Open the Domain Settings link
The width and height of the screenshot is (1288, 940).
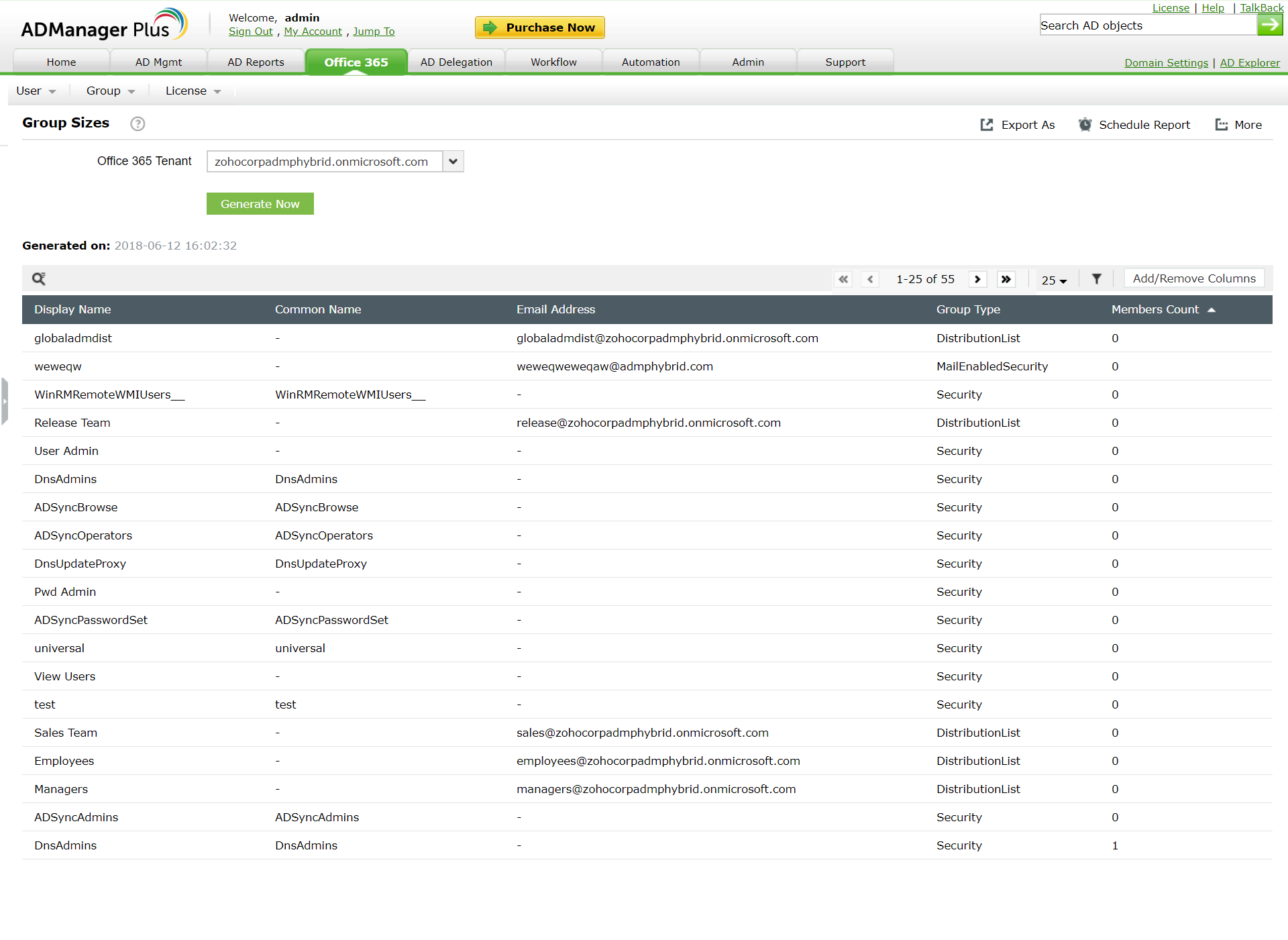click(x=1166, y=62)
